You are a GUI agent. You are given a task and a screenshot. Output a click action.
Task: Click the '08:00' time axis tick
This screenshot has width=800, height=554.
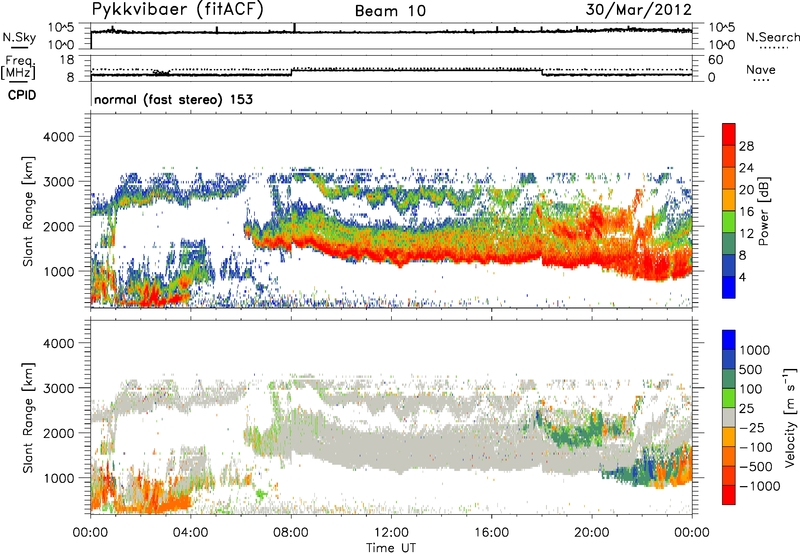click(x=291, y=533)
